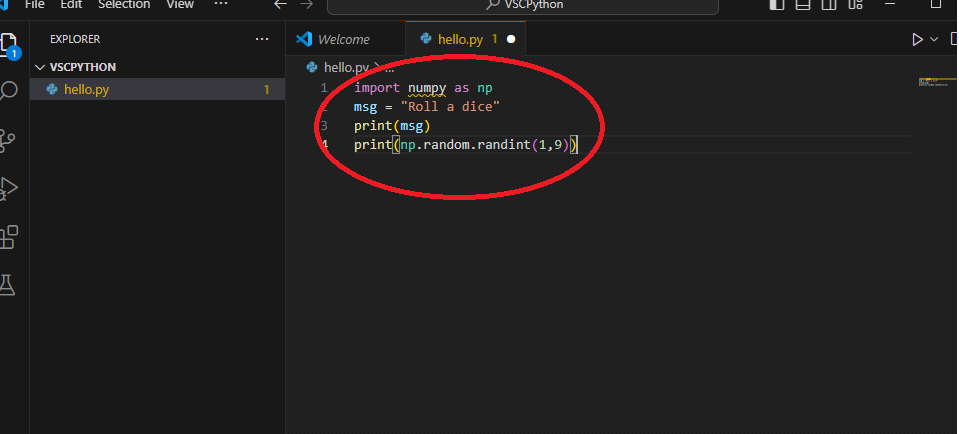This screenshot has width=959, height=434.
Task: Open the run button dropdown arrow
Action: [x=935, y=39]
